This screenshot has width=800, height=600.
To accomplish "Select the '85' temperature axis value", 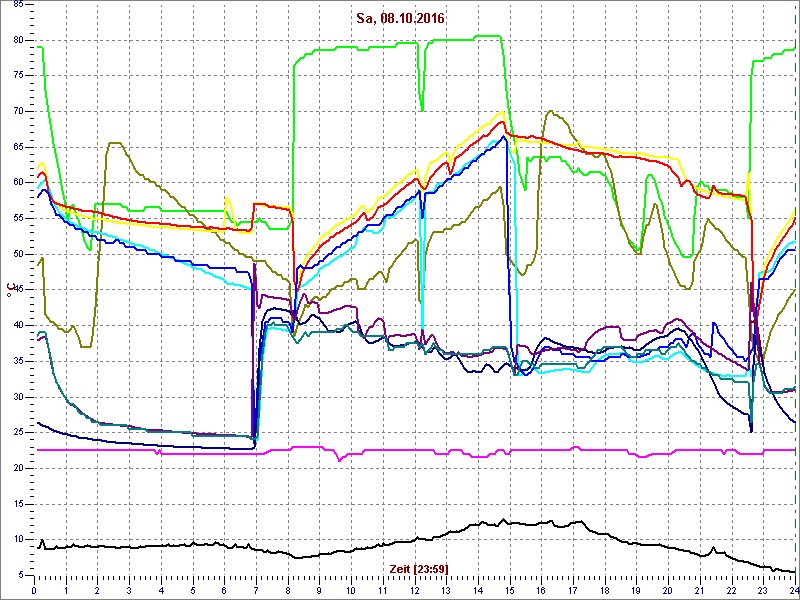I will [x=18, y=4].
